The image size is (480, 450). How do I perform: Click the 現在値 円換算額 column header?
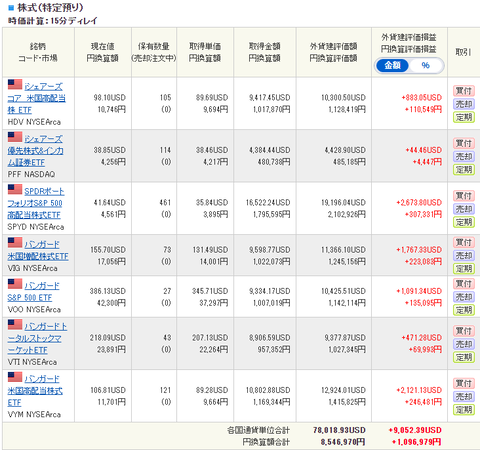[103, 52]
